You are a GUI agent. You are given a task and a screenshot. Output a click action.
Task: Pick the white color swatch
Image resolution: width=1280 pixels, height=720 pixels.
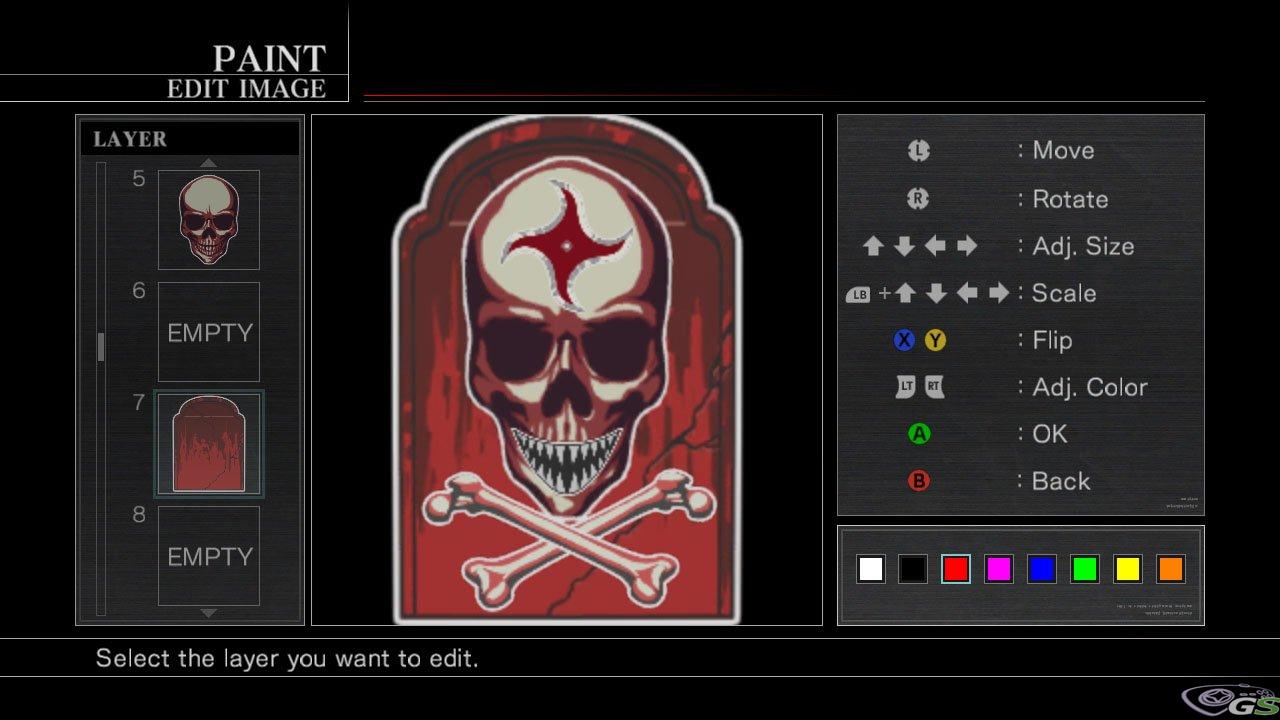[871, 569]
